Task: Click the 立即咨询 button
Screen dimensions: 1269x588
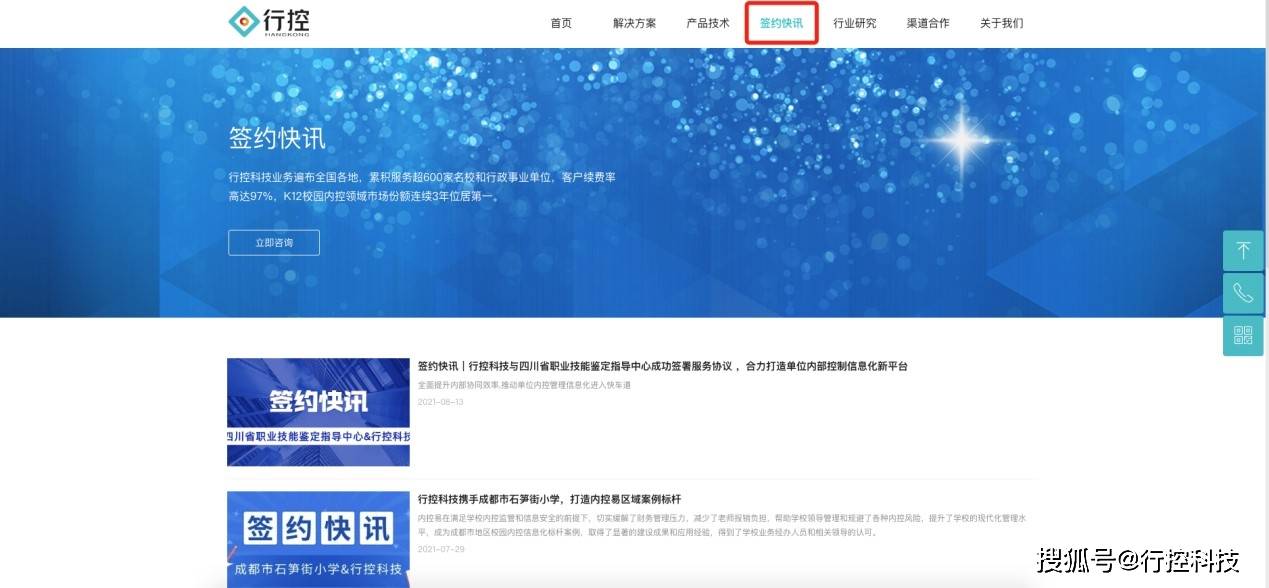Action: coord(274,243)
